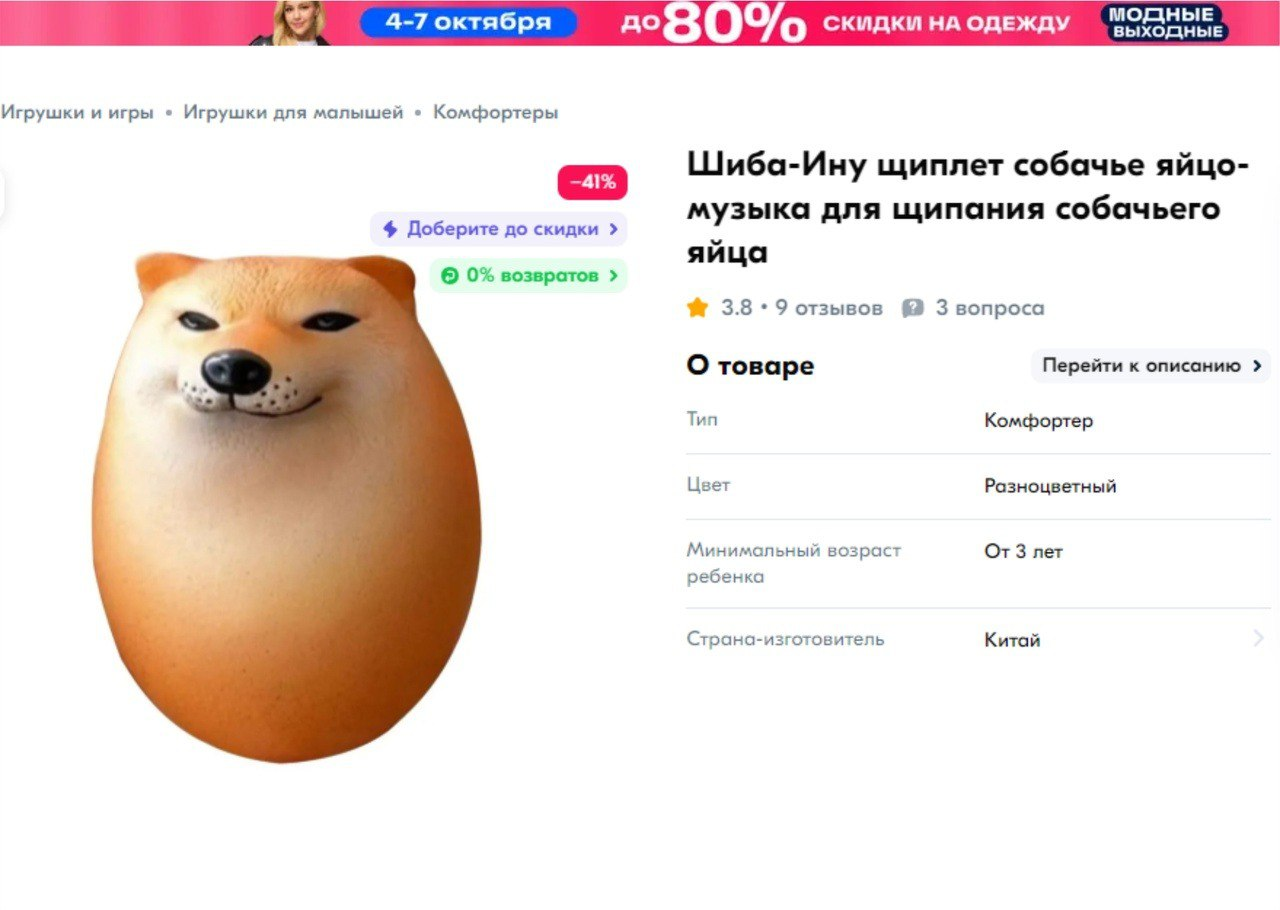Click the −41% discount badge

click(x=592, y=182)
